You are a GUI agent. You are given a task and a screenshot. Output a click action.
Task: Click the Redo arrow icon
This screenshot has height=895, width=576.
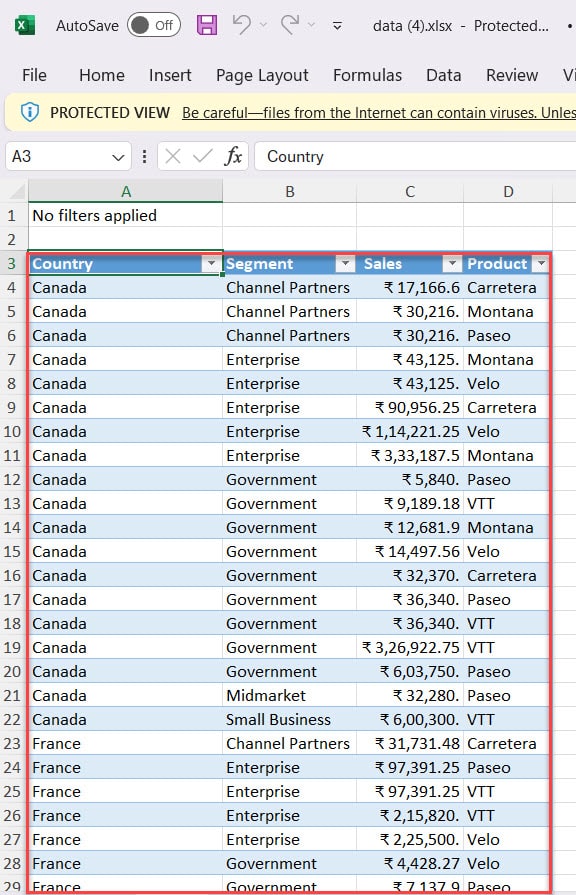290,25
